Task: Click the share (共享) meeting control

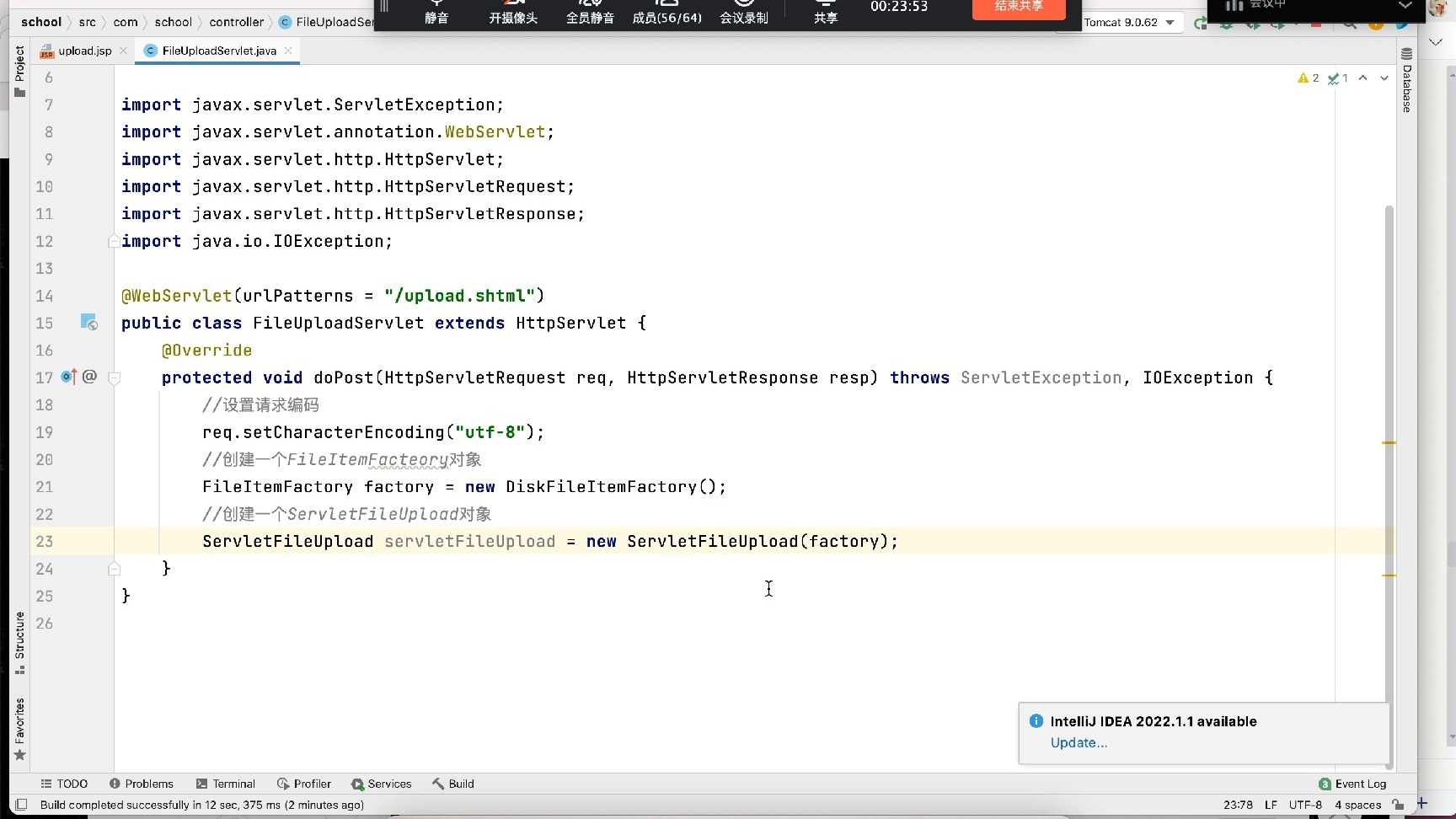Action: point(826,13)
